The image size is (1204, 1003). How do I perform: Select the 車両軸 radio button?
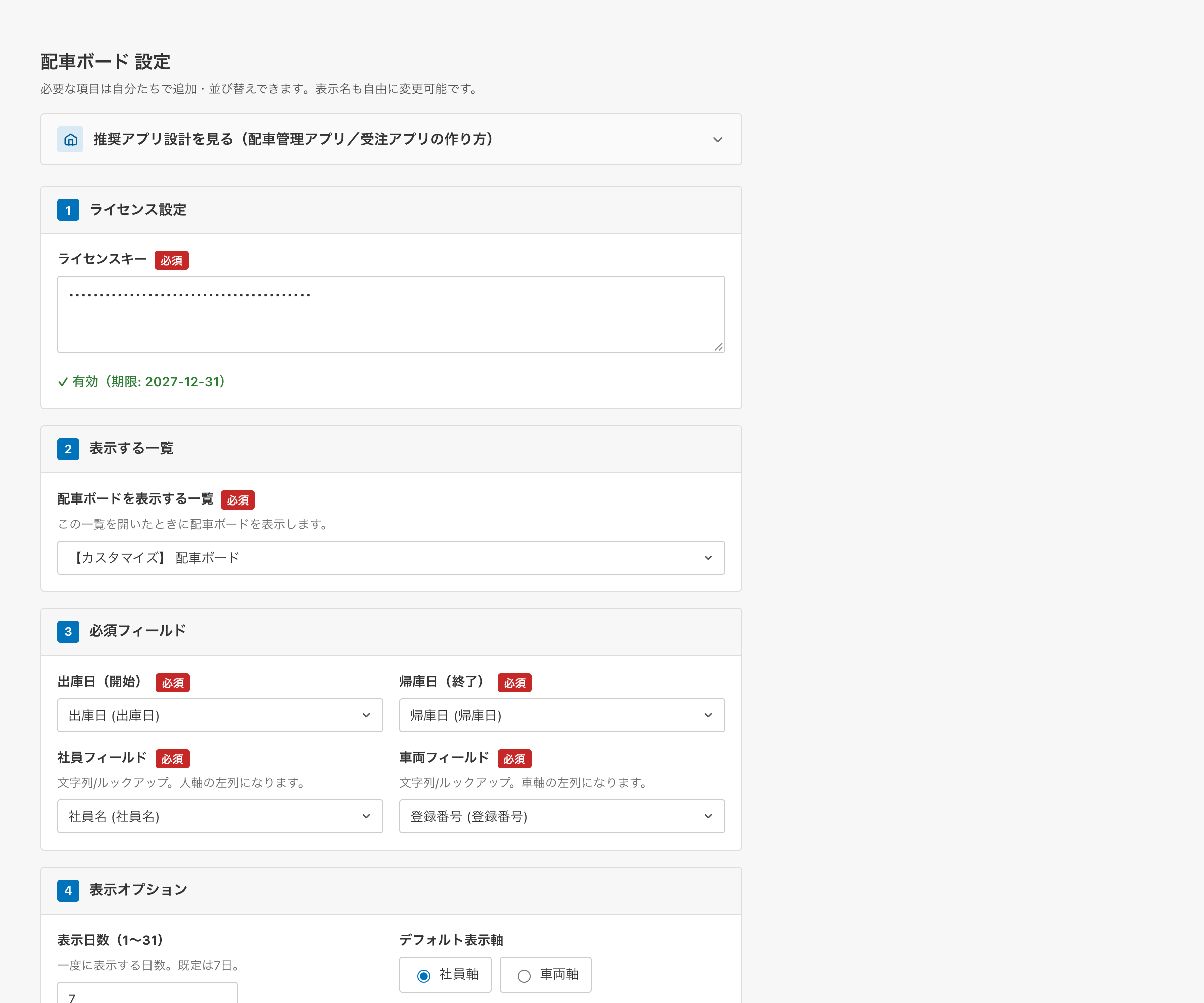coord(524,975)
